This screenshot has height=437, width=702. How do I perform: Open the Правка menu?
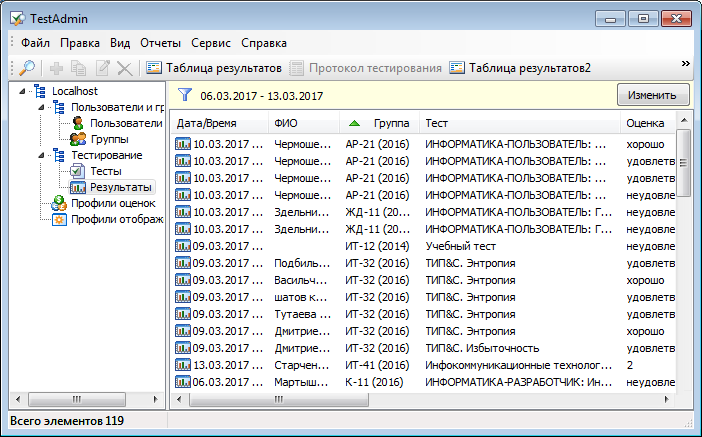[x=80, y=43]
